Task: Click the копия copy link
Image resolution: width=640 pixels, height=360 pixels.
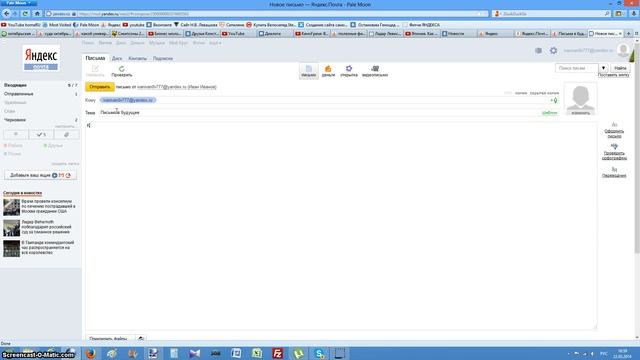Action: tap(521, 93)
